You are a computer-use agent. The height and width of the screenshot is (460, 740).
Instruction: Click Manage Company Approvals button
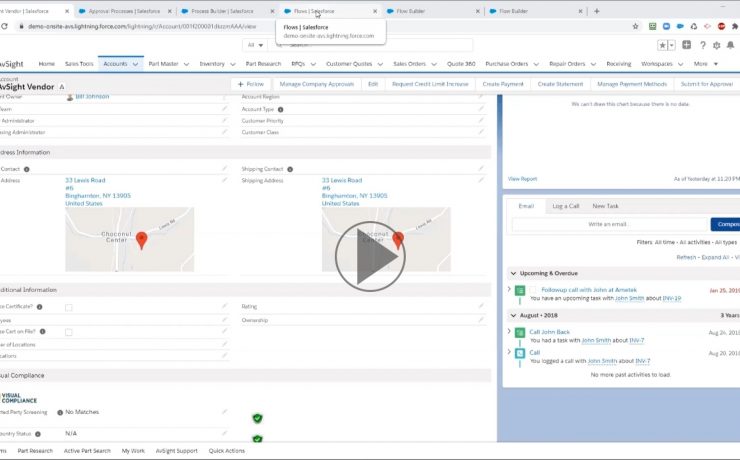pyautogui.click(x=317, y=84)
